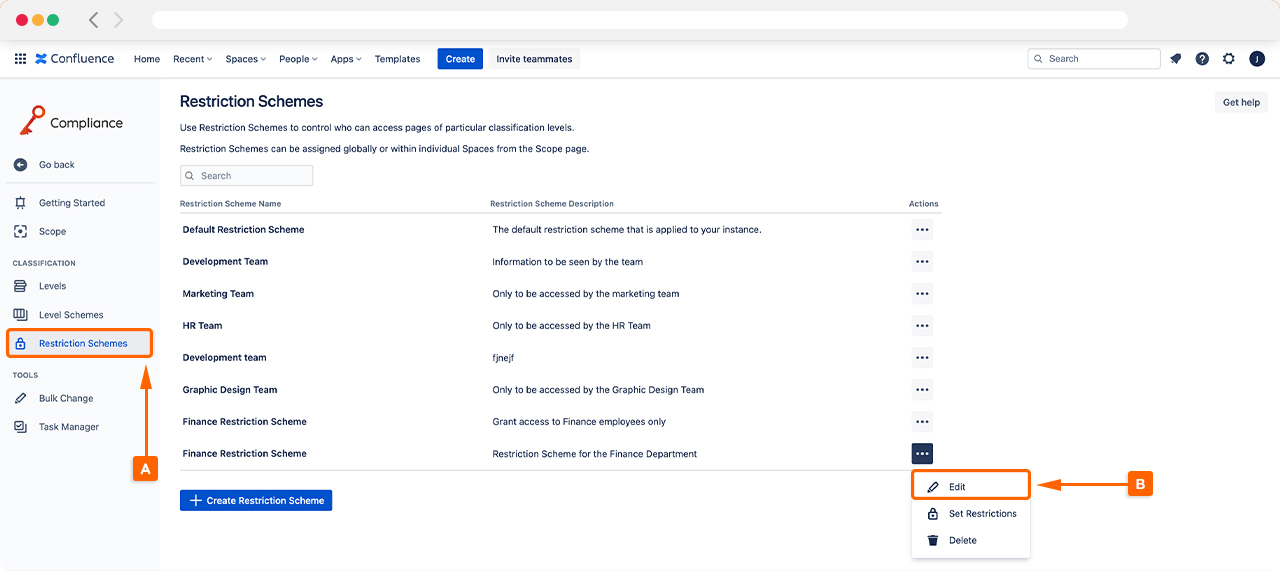
Task: Click the Invite teammates button
Action: click(x=534, y=59)
